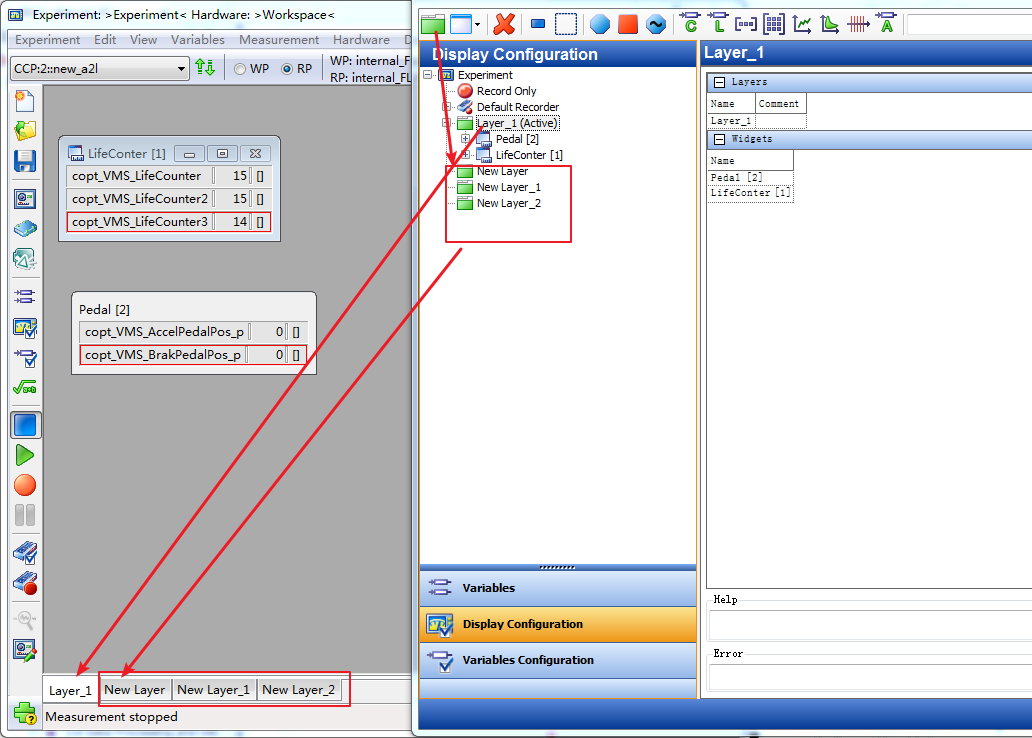Screen dimensions: 1032x738
Task: Click the green filled map chart icon
Action: click(x=829, y=24)
